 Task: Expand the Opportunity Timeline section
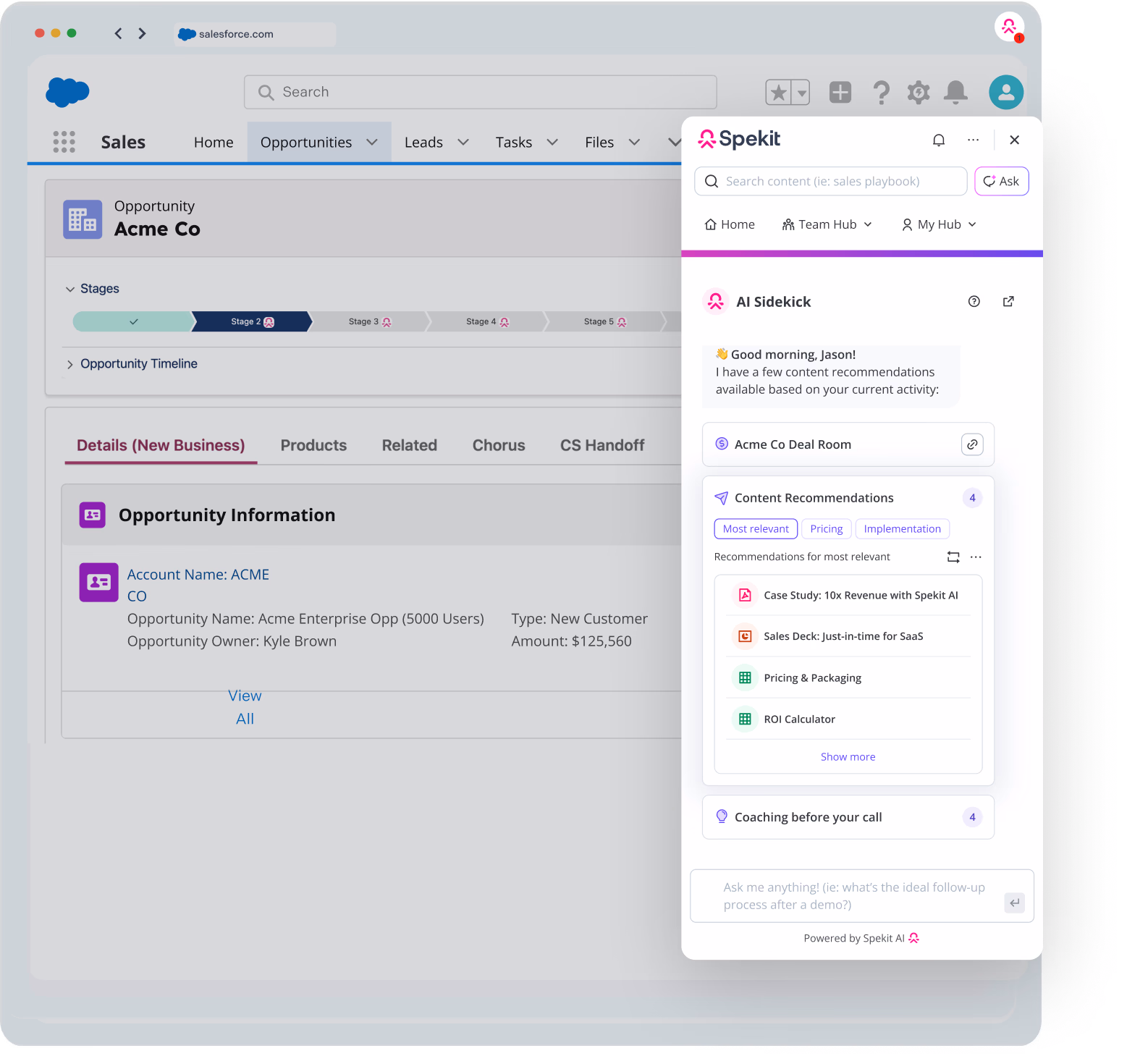70,364
